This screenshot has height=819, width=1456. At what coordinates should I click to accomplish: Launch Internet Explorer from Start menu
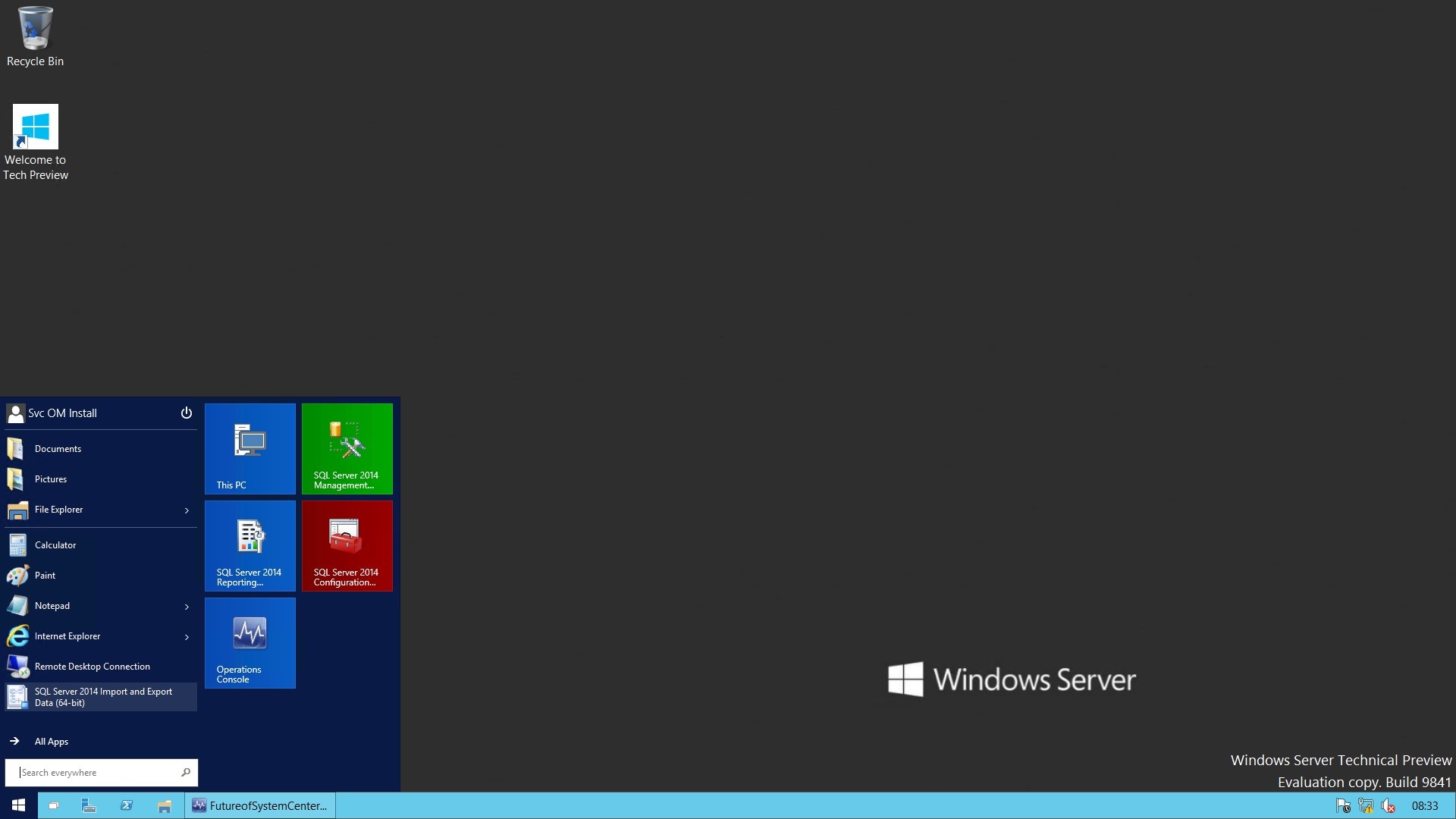tap(91, 636)
